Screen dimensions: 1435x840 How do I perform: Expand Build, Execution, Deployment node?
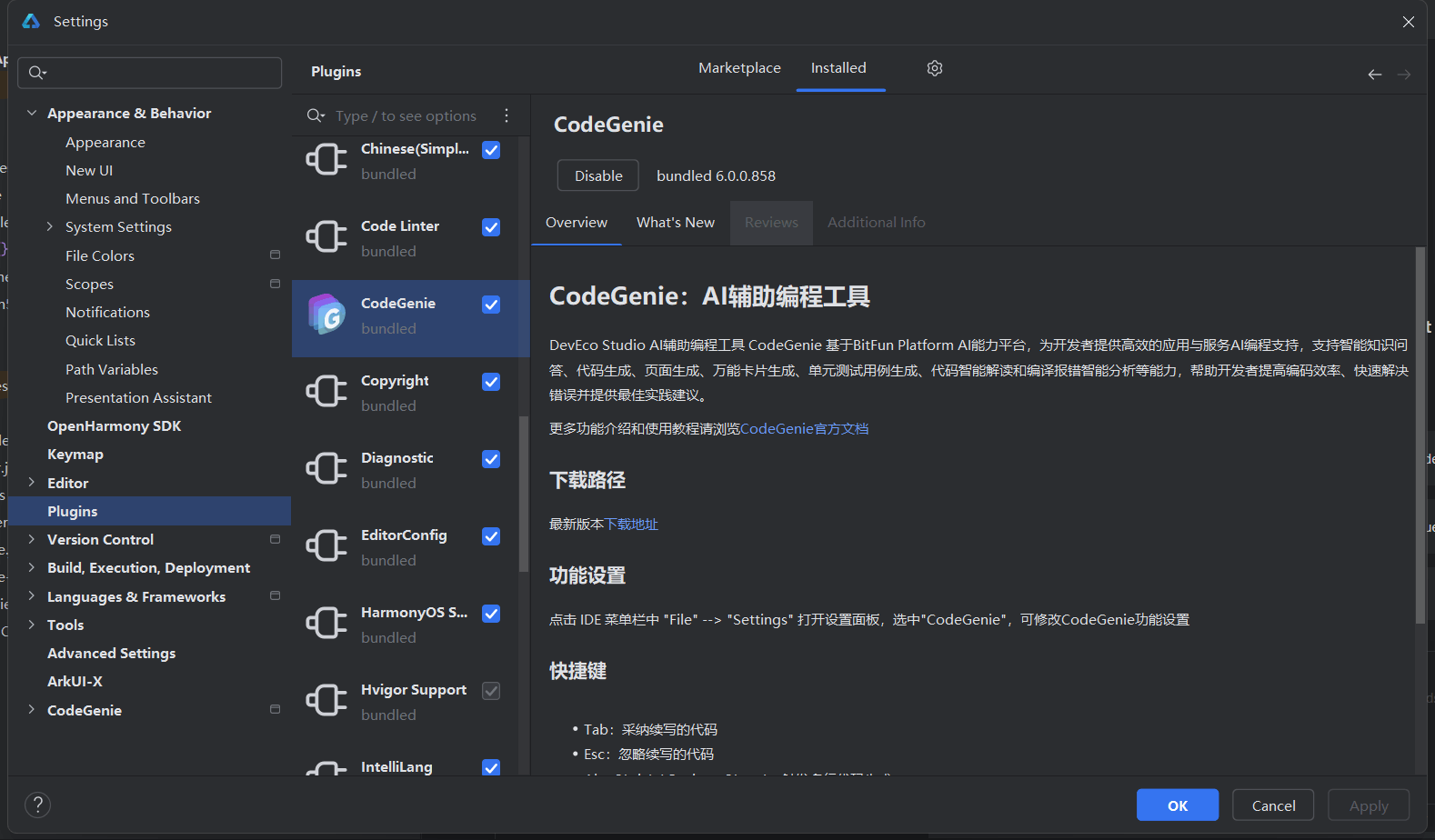(x=32, y=567)
